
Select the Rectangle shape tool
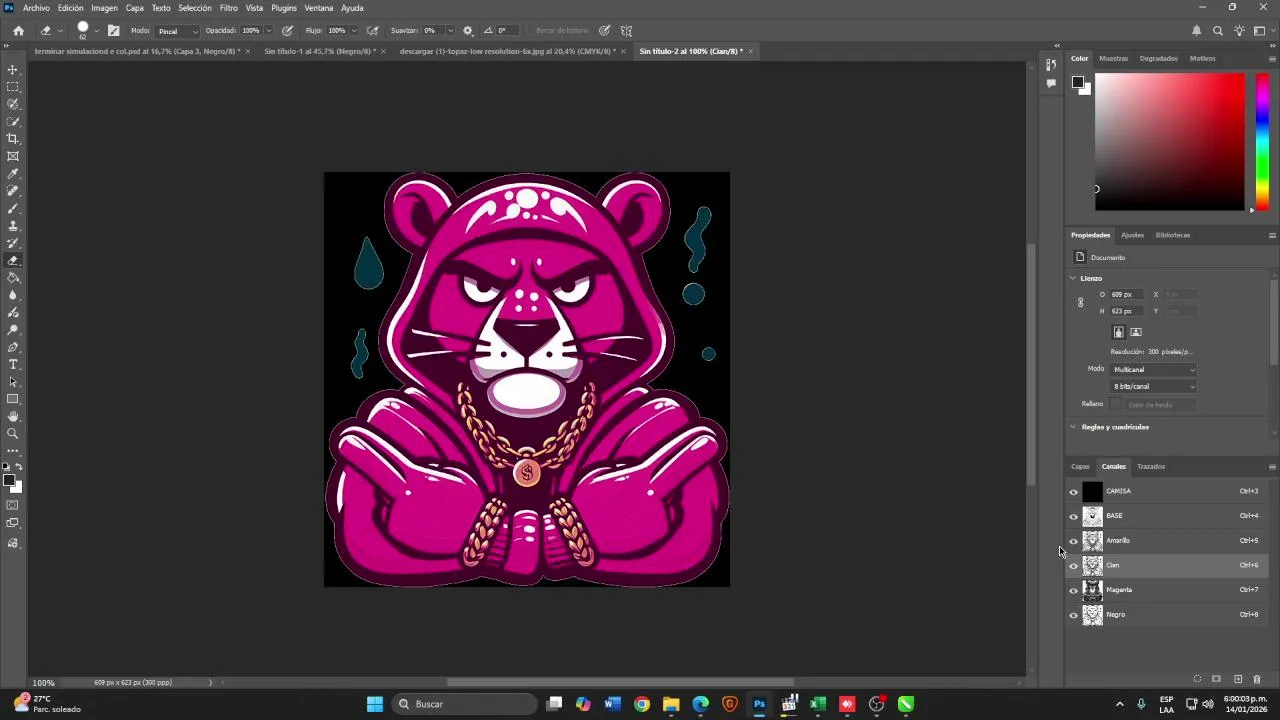(x=13, y=399)
